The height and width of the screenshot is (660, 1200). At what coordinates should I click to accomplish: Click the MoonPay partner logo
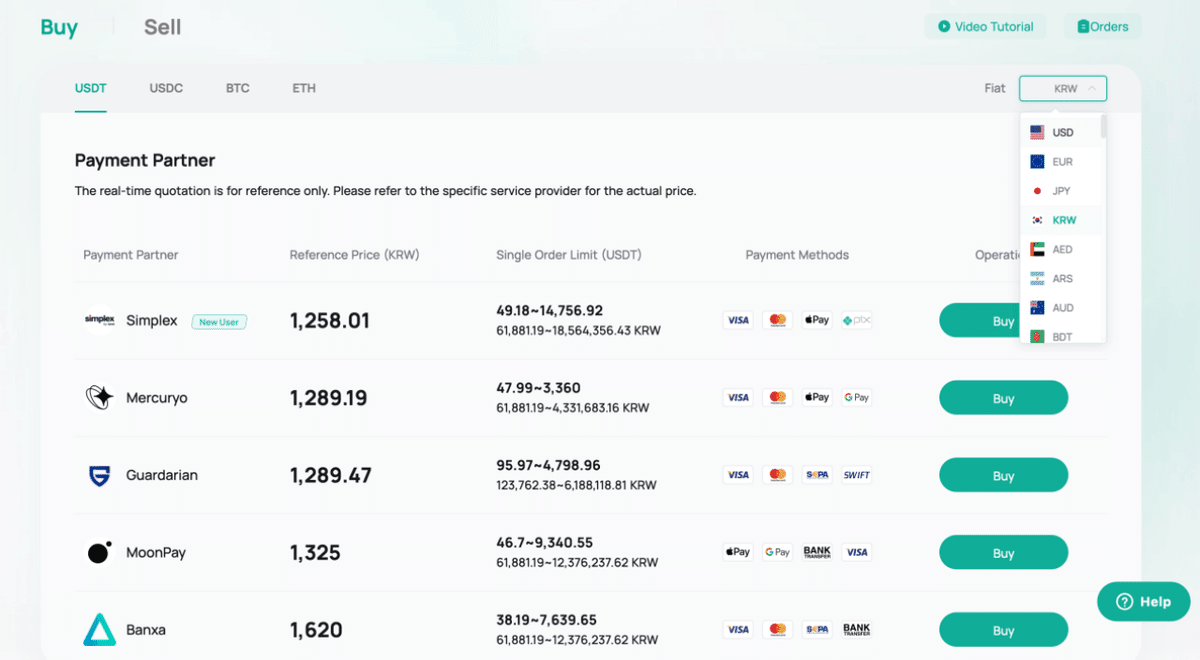(x=100, y=553)
